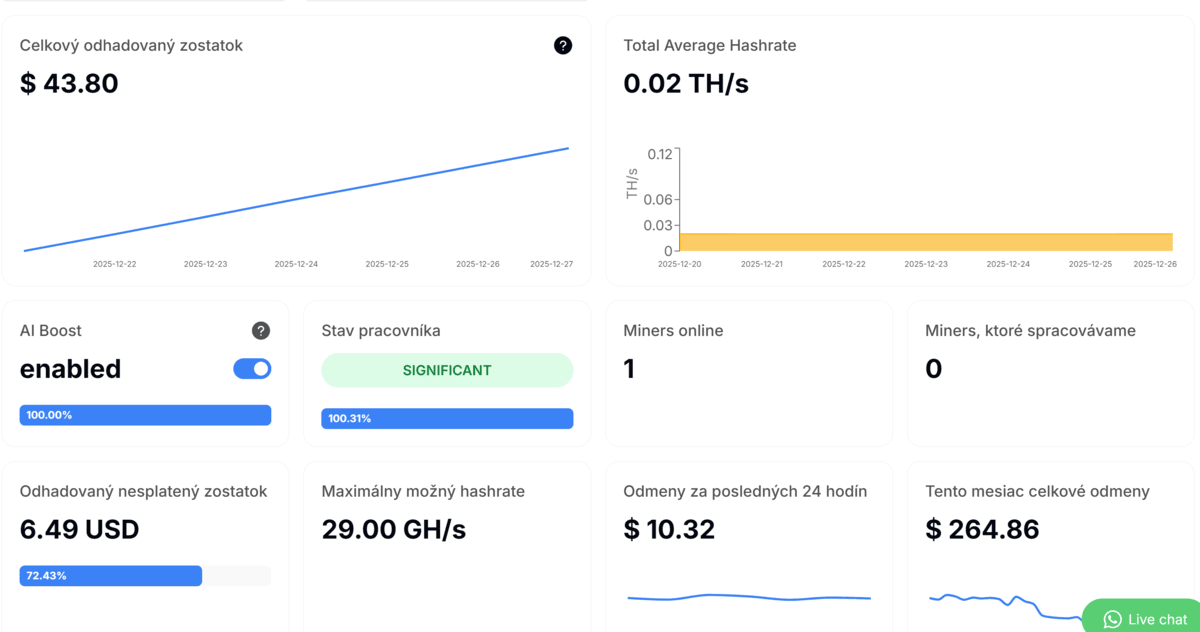Open the Live chat button

1145,619
